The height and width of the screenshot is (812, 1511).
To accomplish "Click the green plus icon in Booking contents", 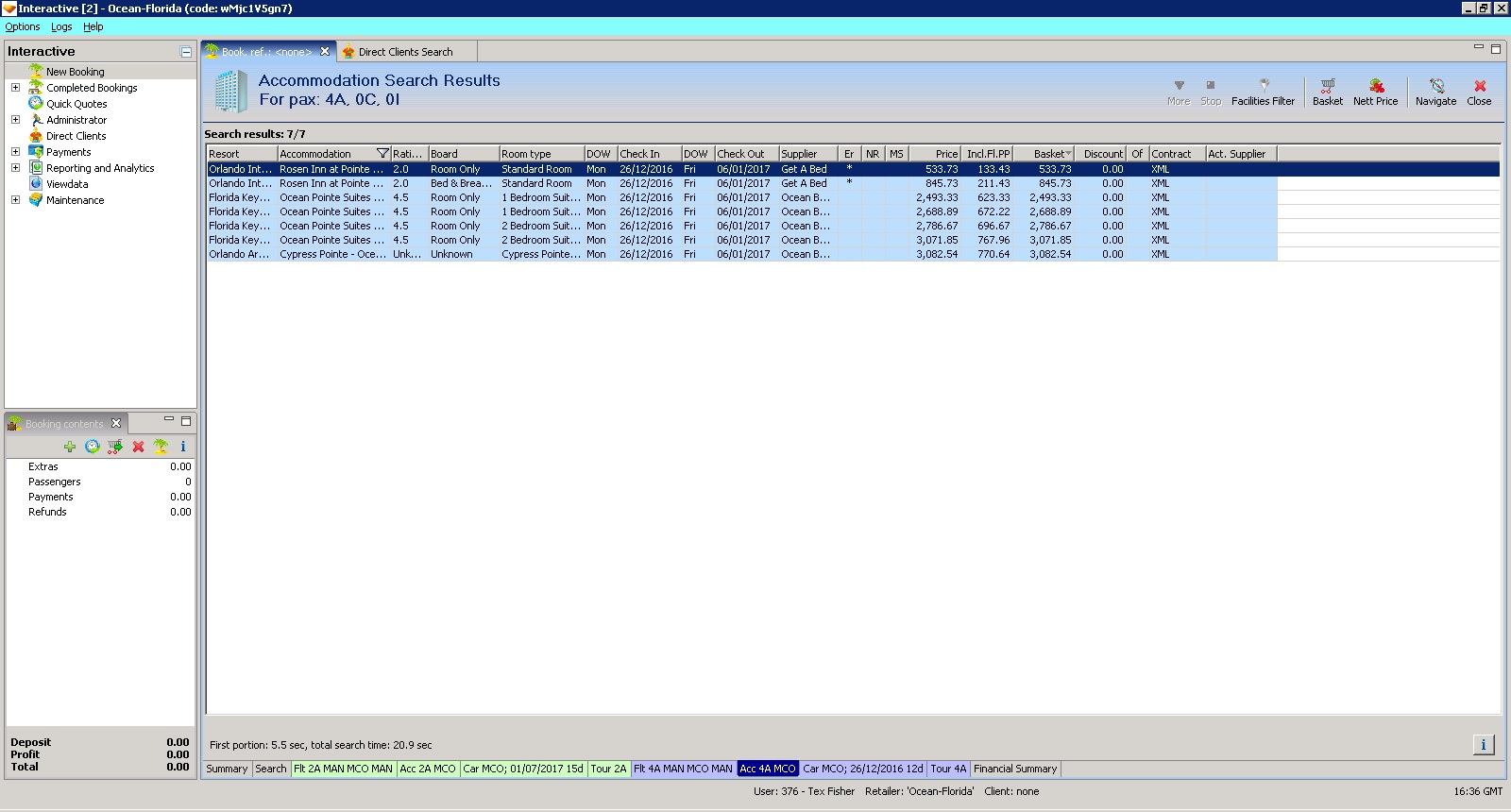I will 70,447.
